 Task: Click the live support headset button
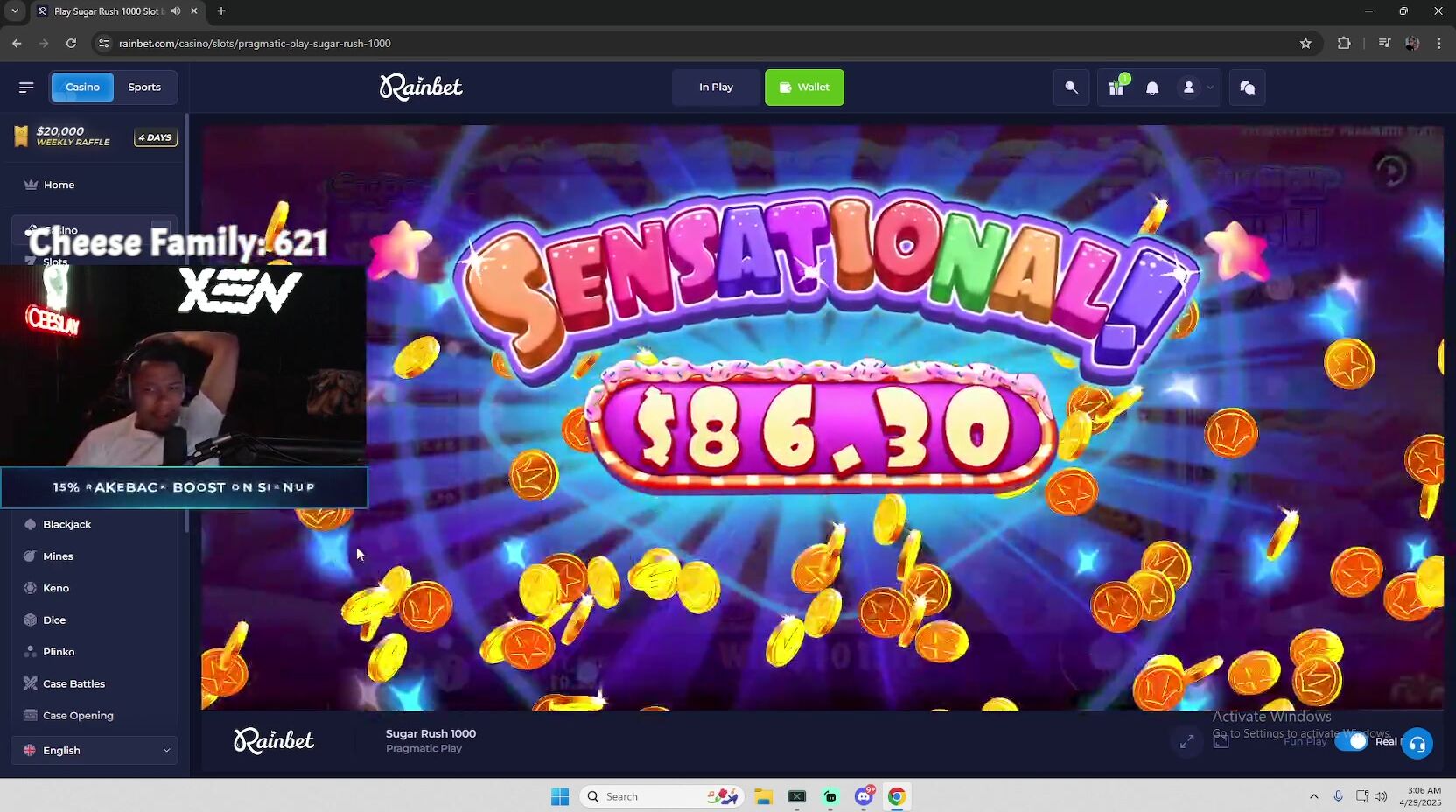[x=1417, y=744]
